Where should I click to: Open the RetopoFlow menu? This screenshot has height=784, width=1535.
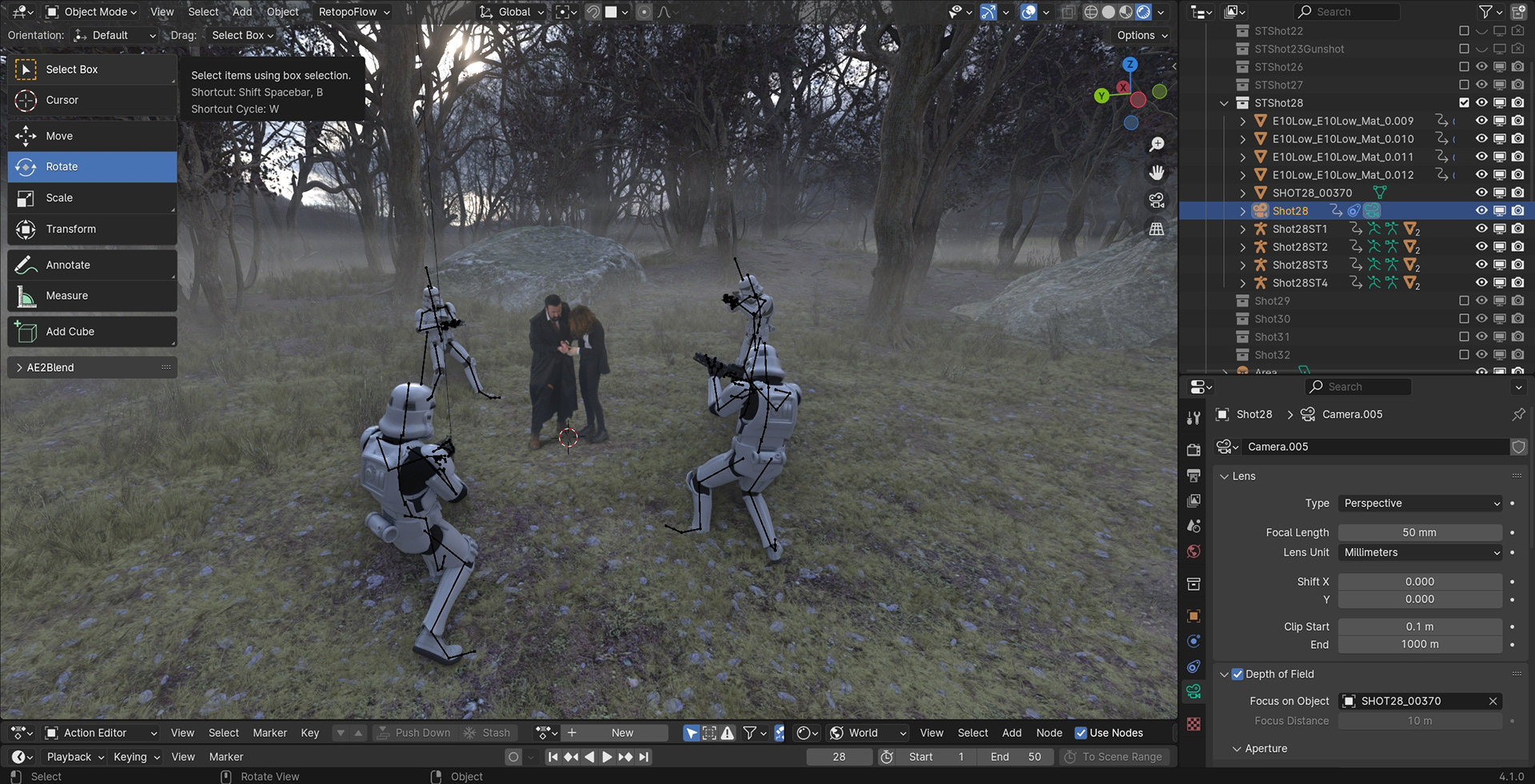pyautogui.click(x=354, y=12)
